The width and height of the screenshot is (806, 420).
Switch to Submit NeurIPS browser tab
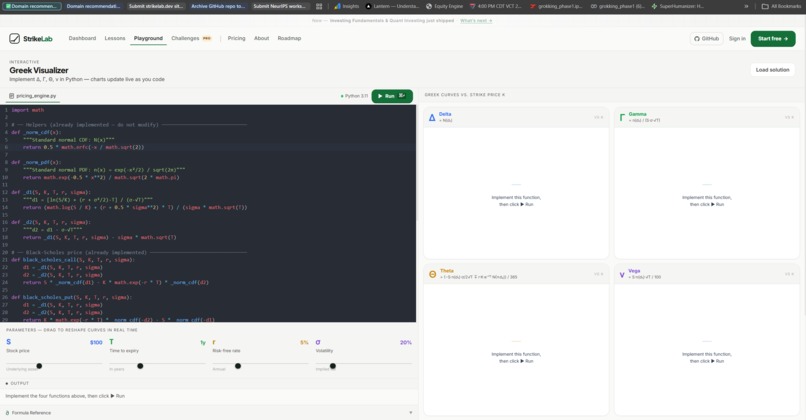(280, 6)
